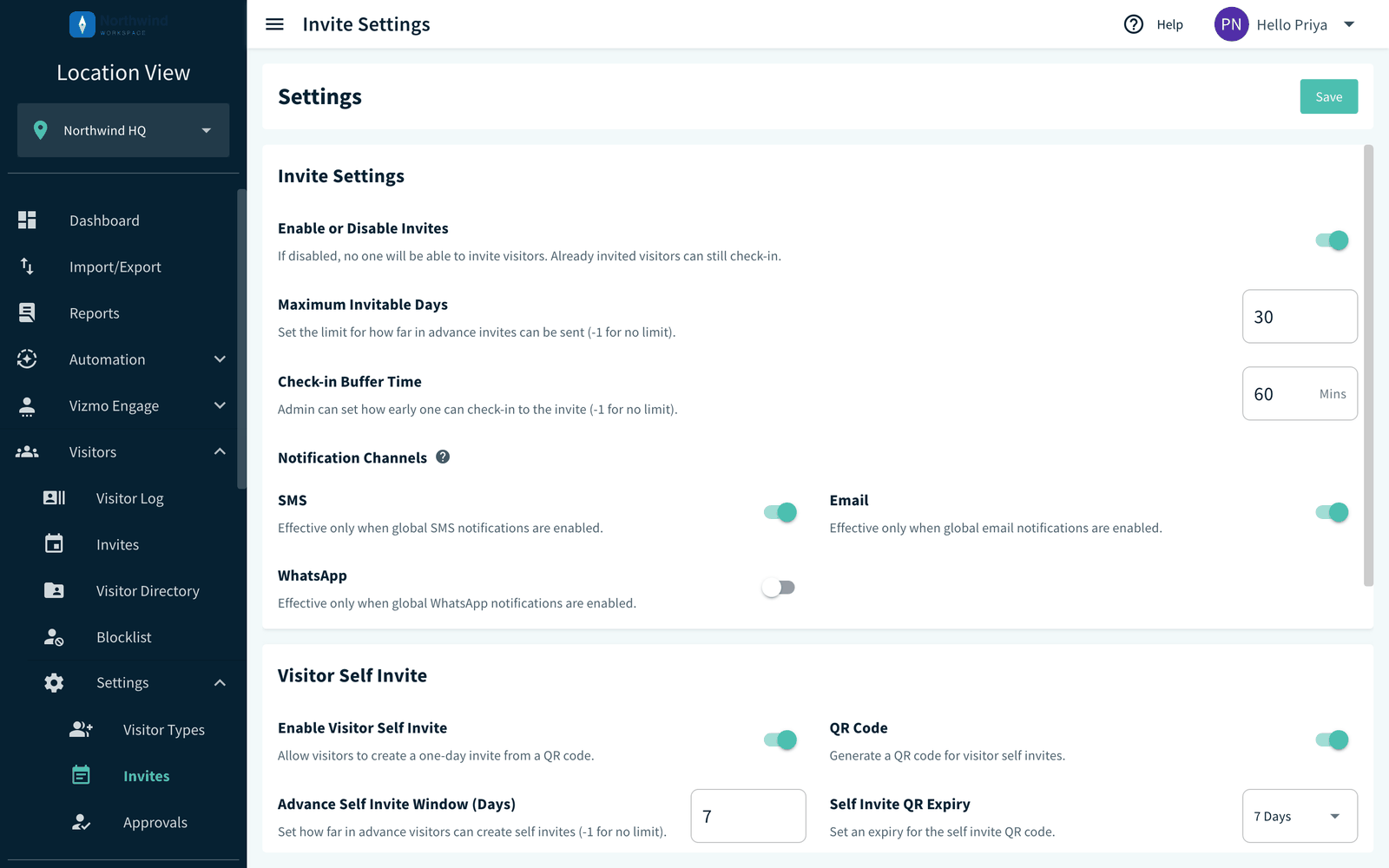Open Self Invite QR Expiry dropdown
The height and width of the screenshot is (868, 1389).
1300,816
